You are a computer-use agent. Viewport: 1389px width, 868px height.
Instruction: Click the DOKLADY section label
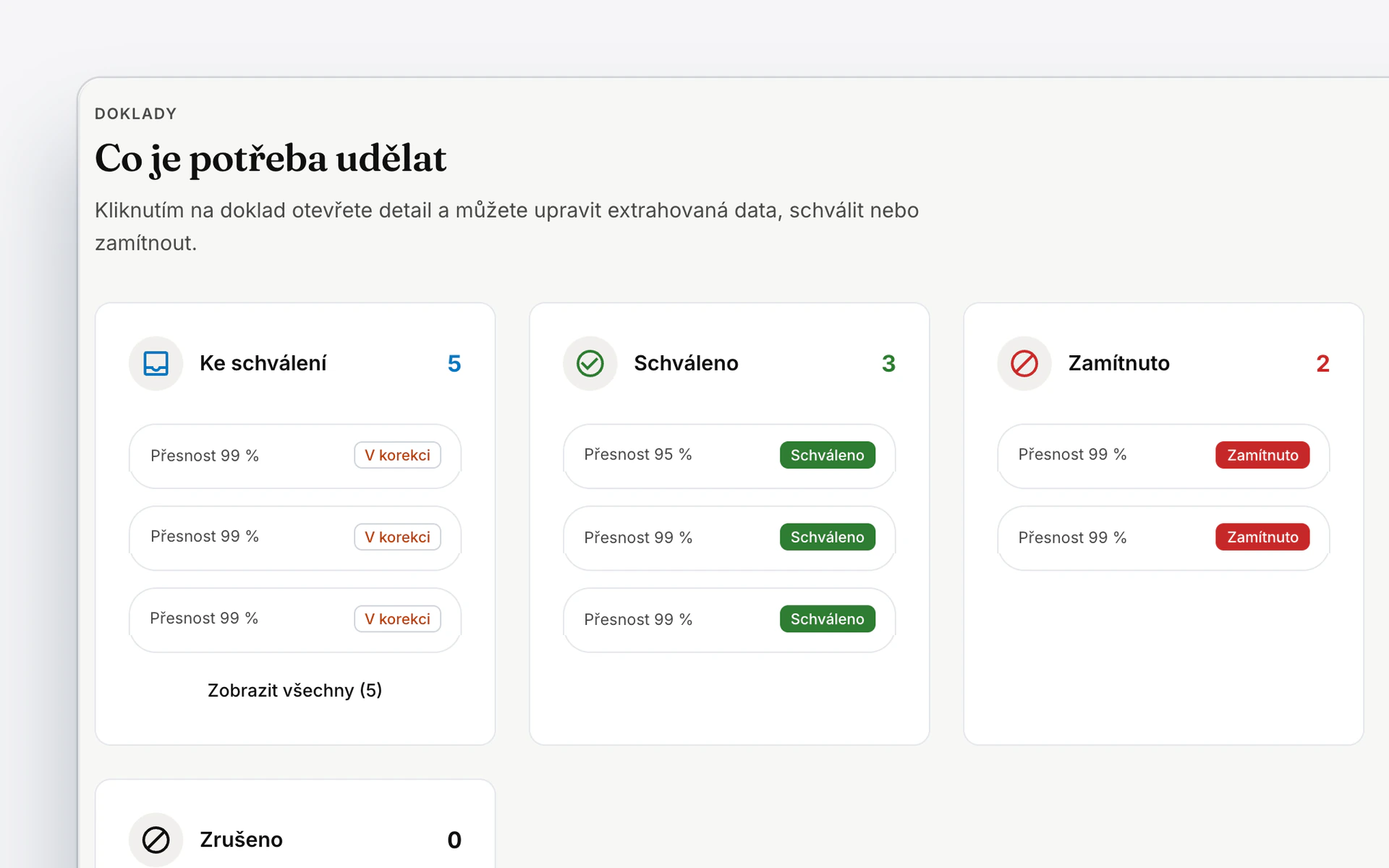pyautogui.click(x=136, y=114)
